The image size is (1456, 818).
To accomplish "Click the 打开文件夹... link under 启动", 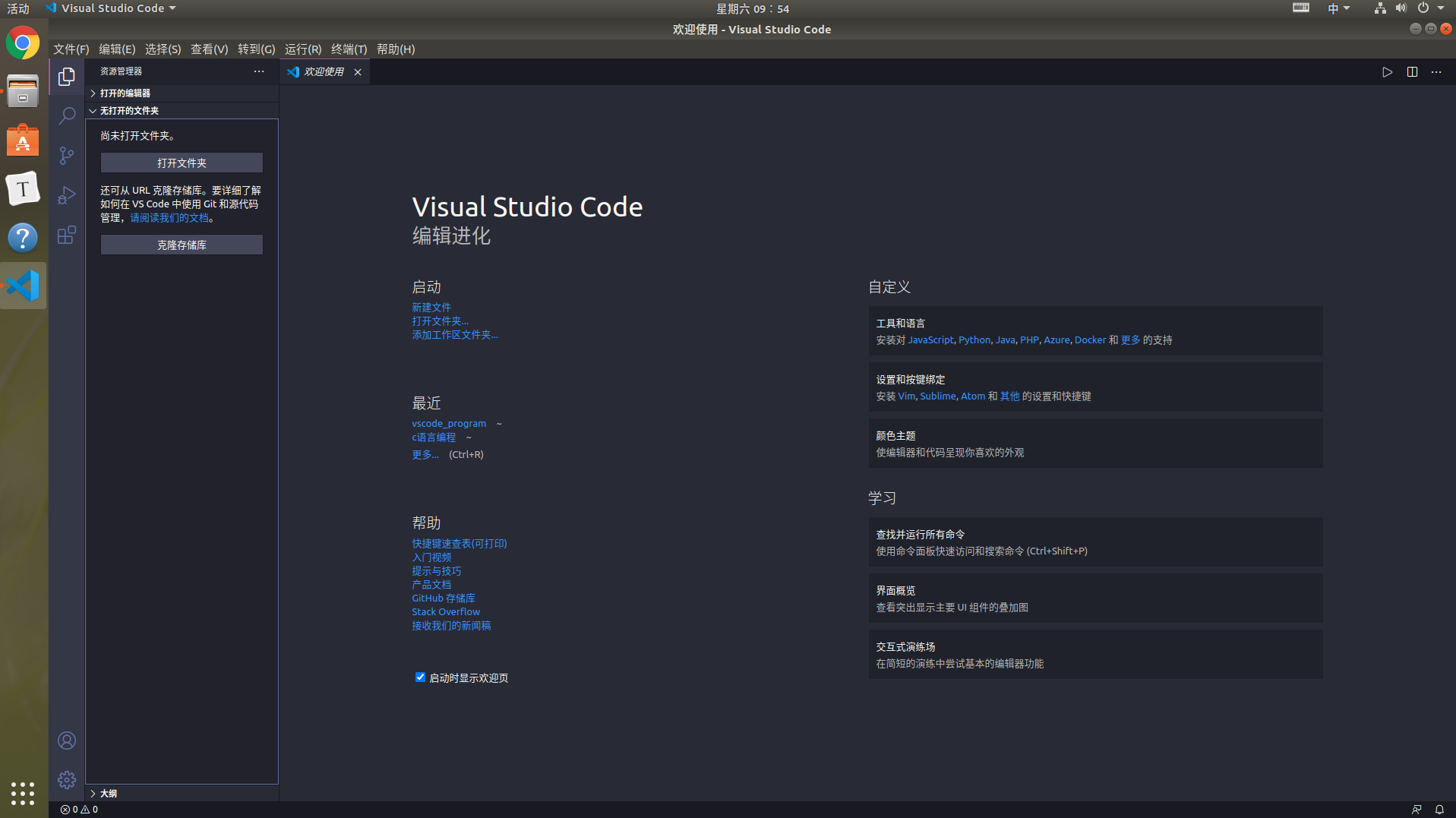I will 441,321.
